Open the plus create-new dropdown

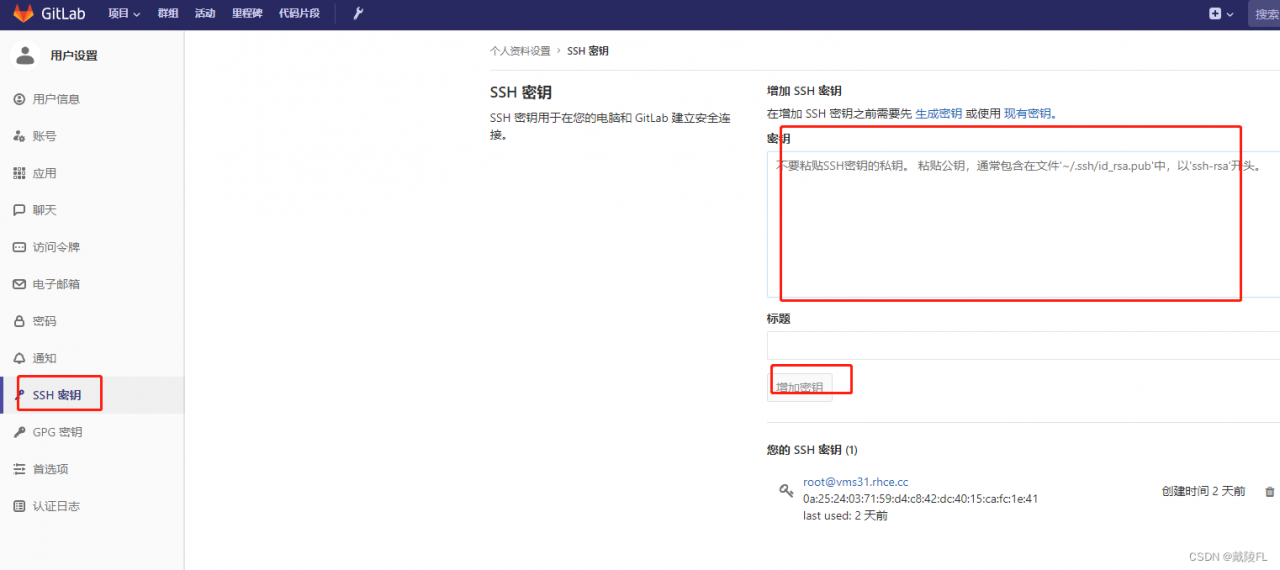point(1221,14)
